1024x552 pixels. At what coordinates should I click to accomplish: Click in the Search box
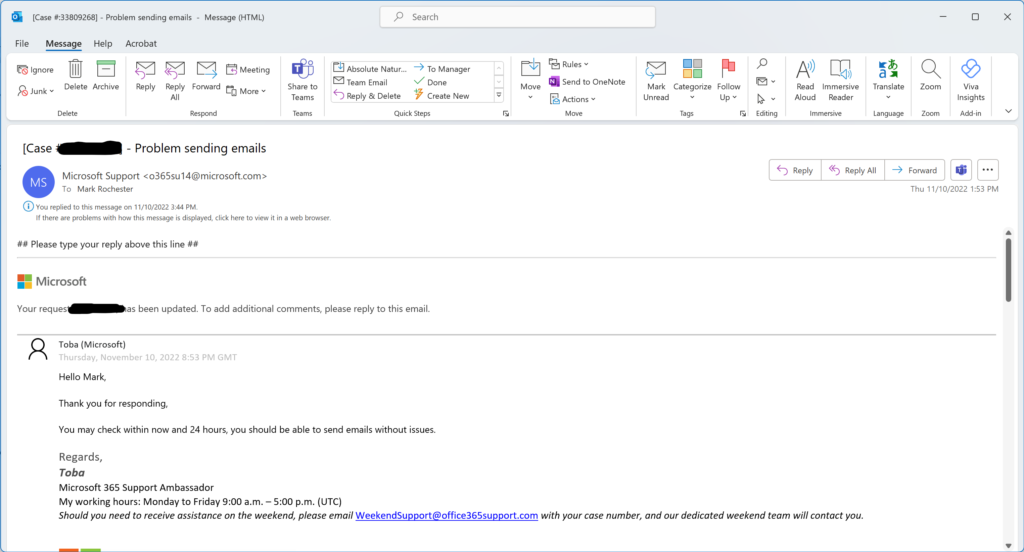pyautogui.click(x=517, y=17)
